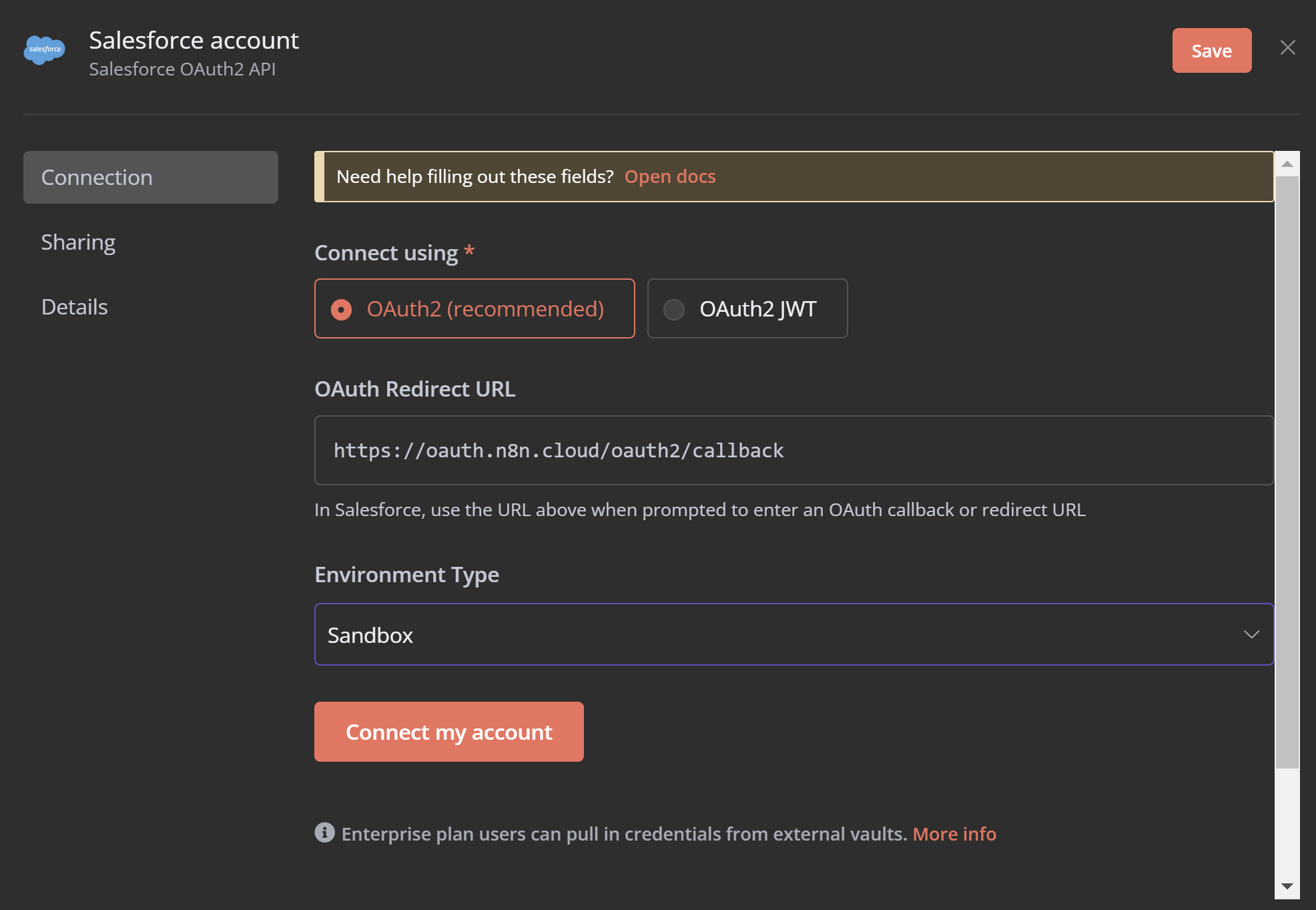
Task: Select OAuth2 (recommended) radio option
Action: 341,309
